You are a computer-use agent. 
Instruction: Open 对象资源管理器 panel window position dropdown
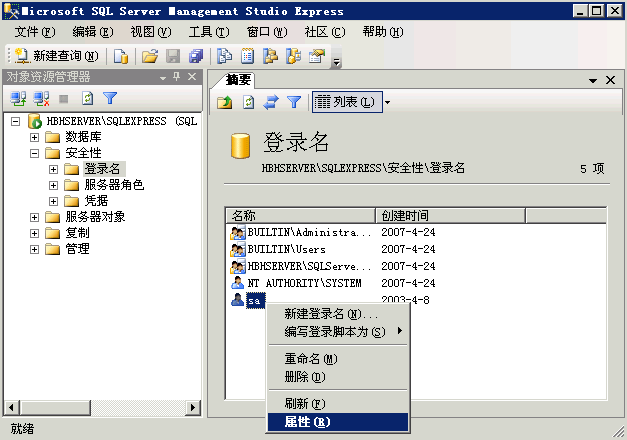163,78
